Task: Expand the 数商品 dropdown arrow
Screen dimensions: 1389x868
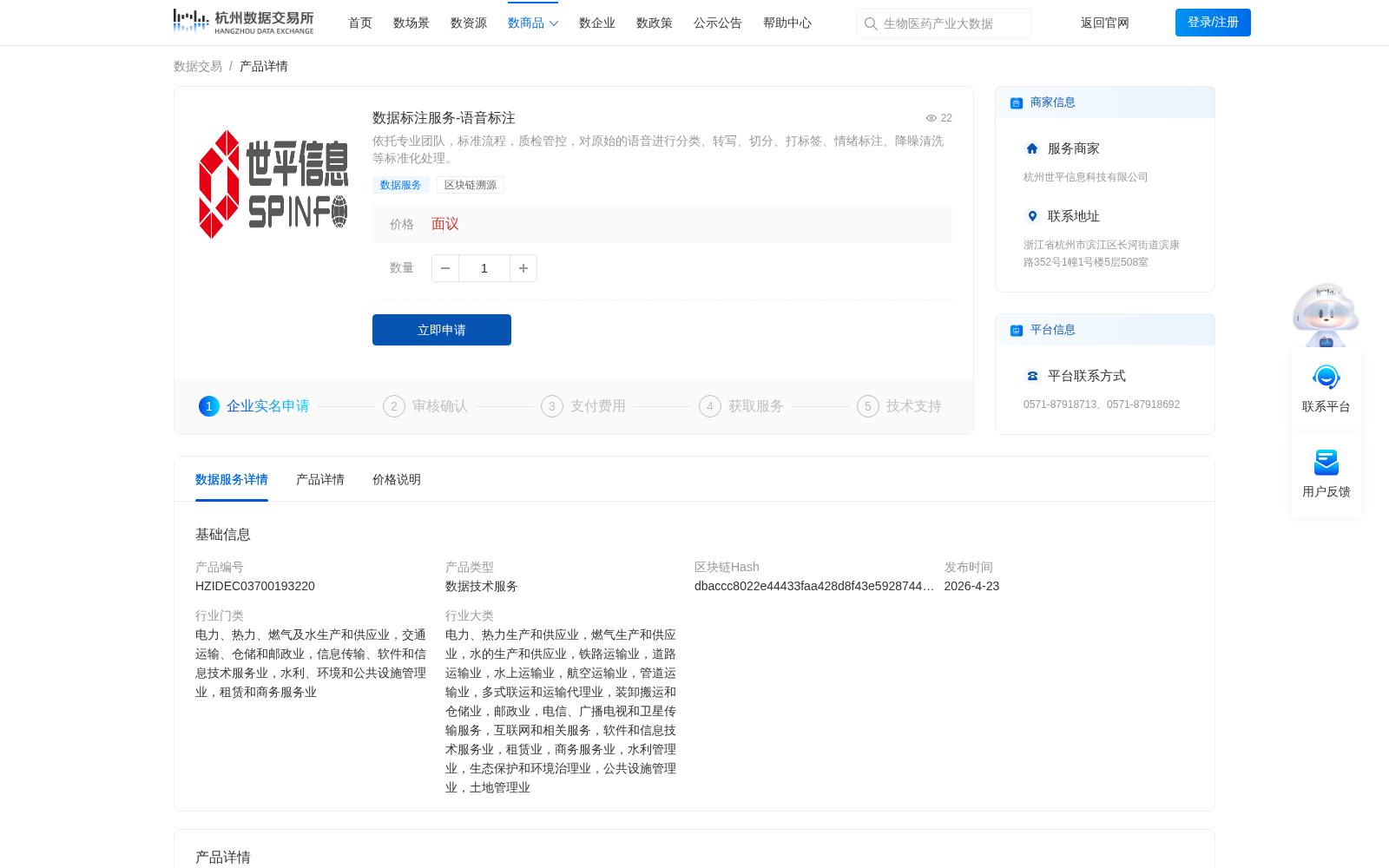Action: (x=554, y=23)
